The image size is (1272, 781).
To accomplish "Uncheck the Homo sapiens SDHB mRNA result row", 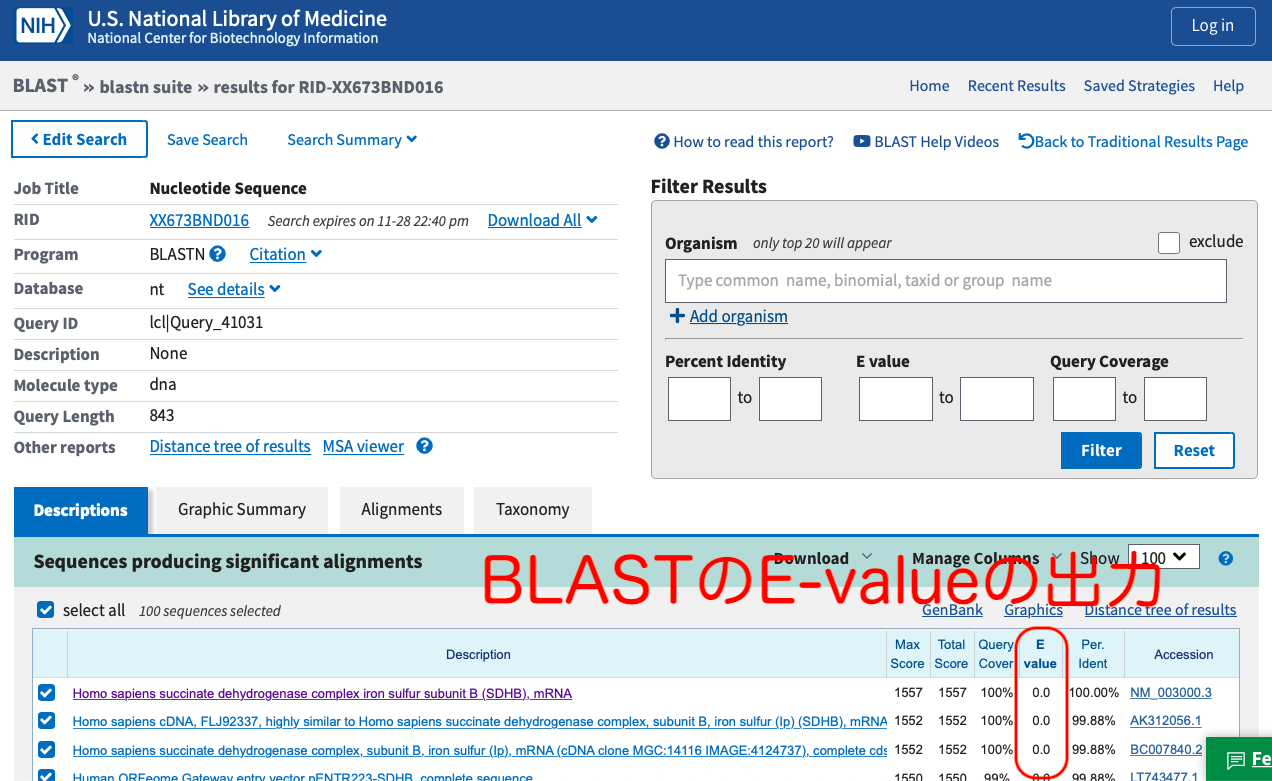I will pos(45,693).
